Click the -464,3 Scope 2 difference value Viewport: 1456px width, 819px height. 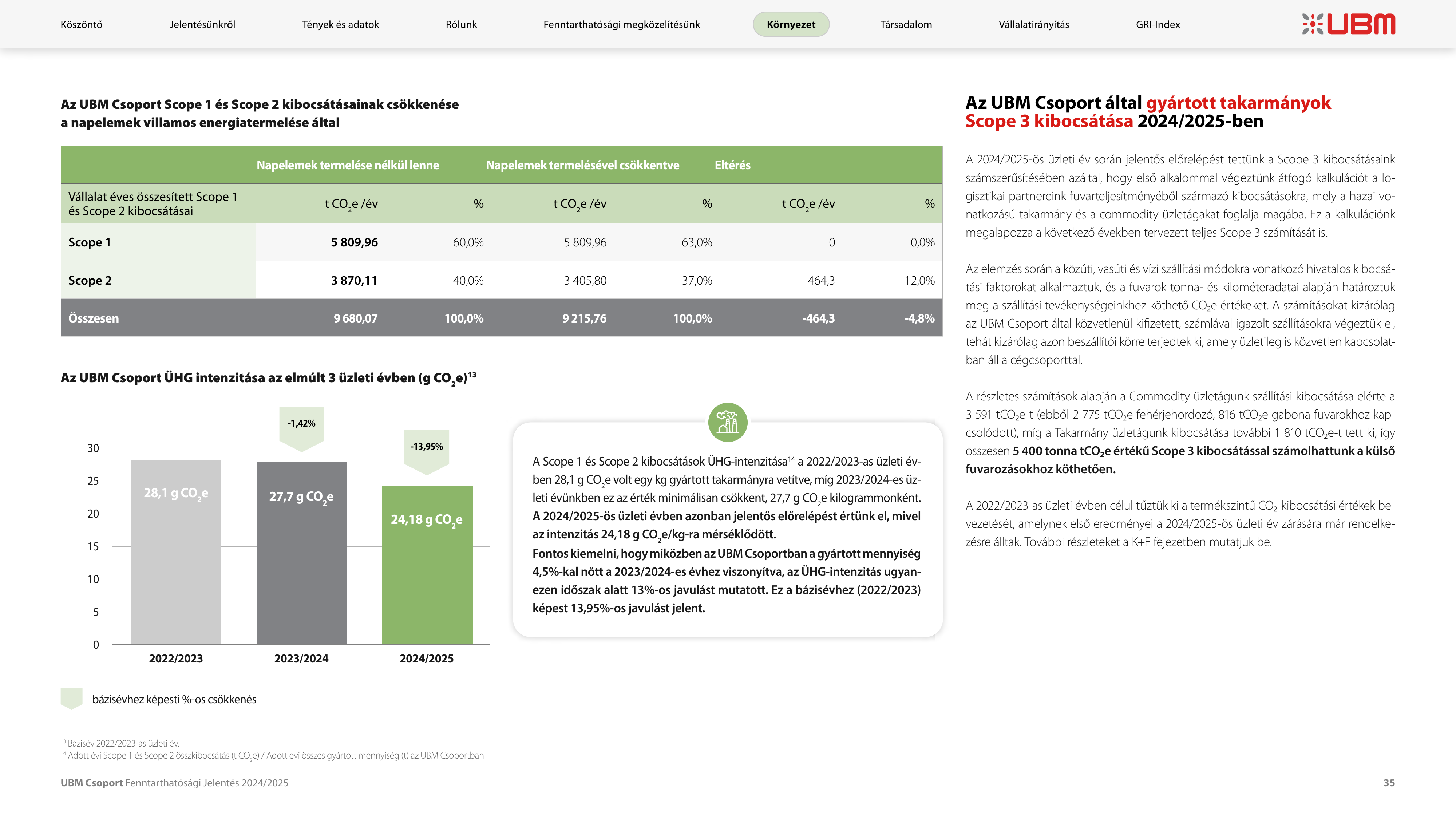819,280
